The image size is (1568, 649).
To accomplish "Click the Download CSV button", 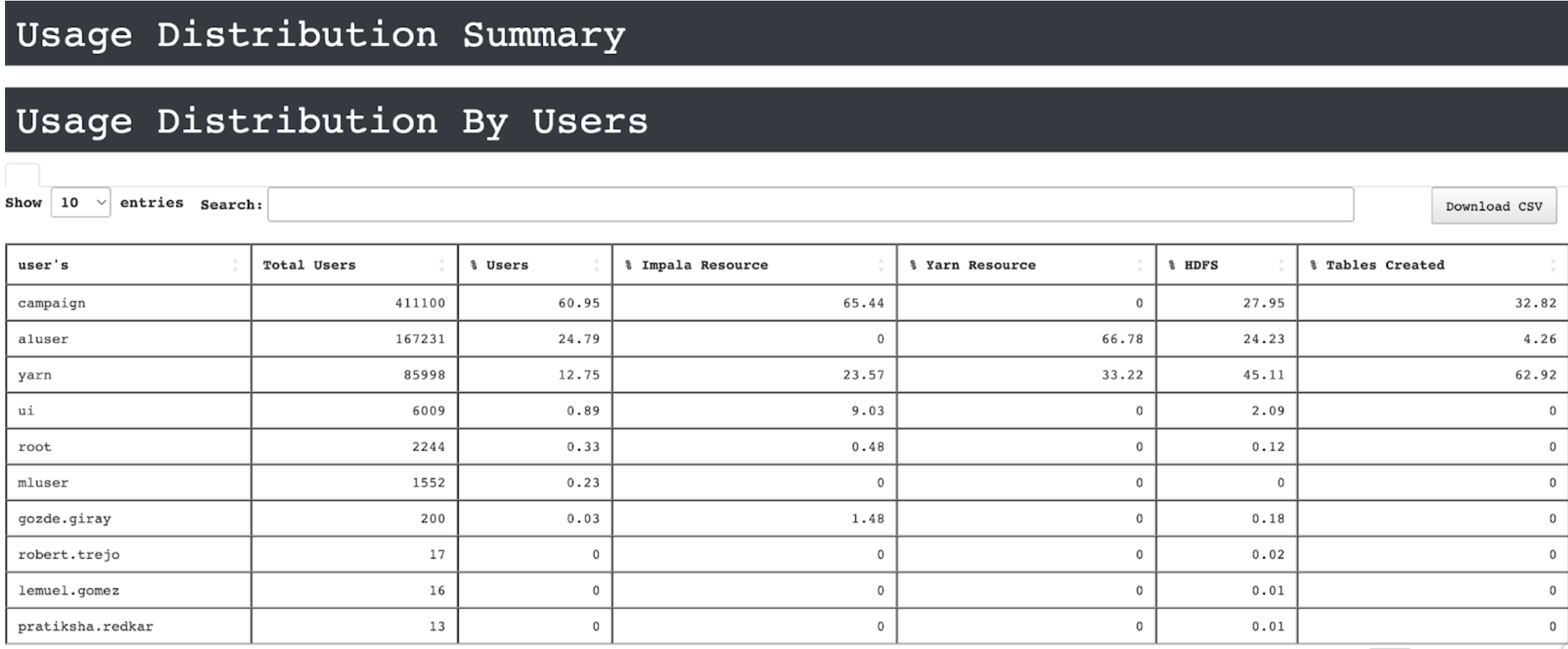I will pos(1494,206).
